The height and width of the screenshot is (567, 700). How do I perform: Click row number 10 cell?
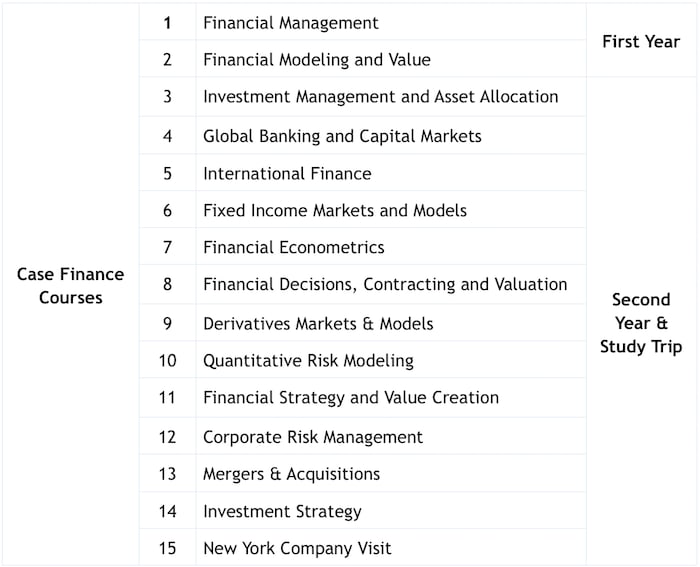pyautogui.click(x=167, y=361)
